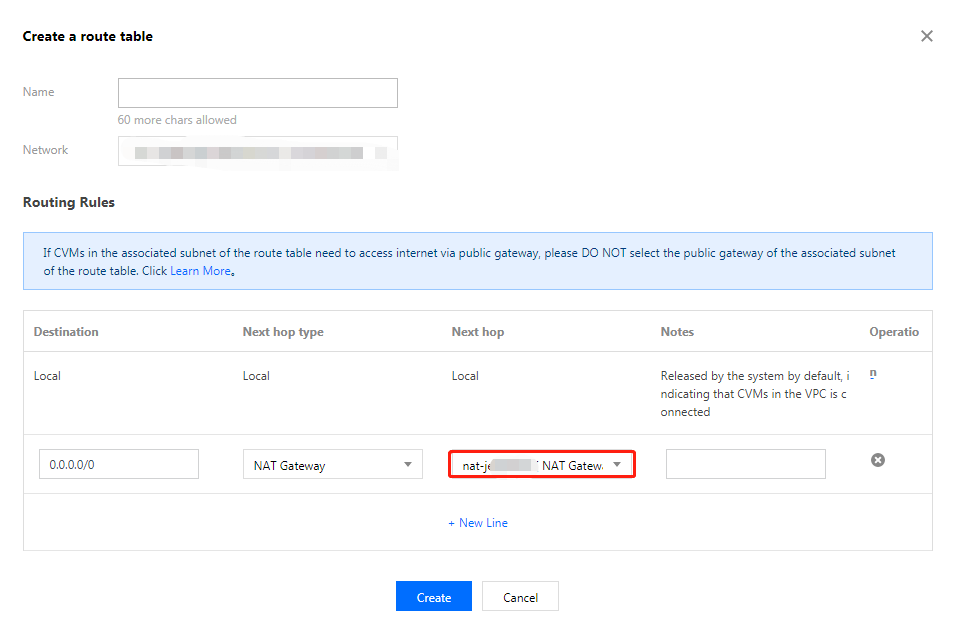This screenshot has width=954, height=630.
Task: Click the Routing Rules section heading
Action: (69, 202)
